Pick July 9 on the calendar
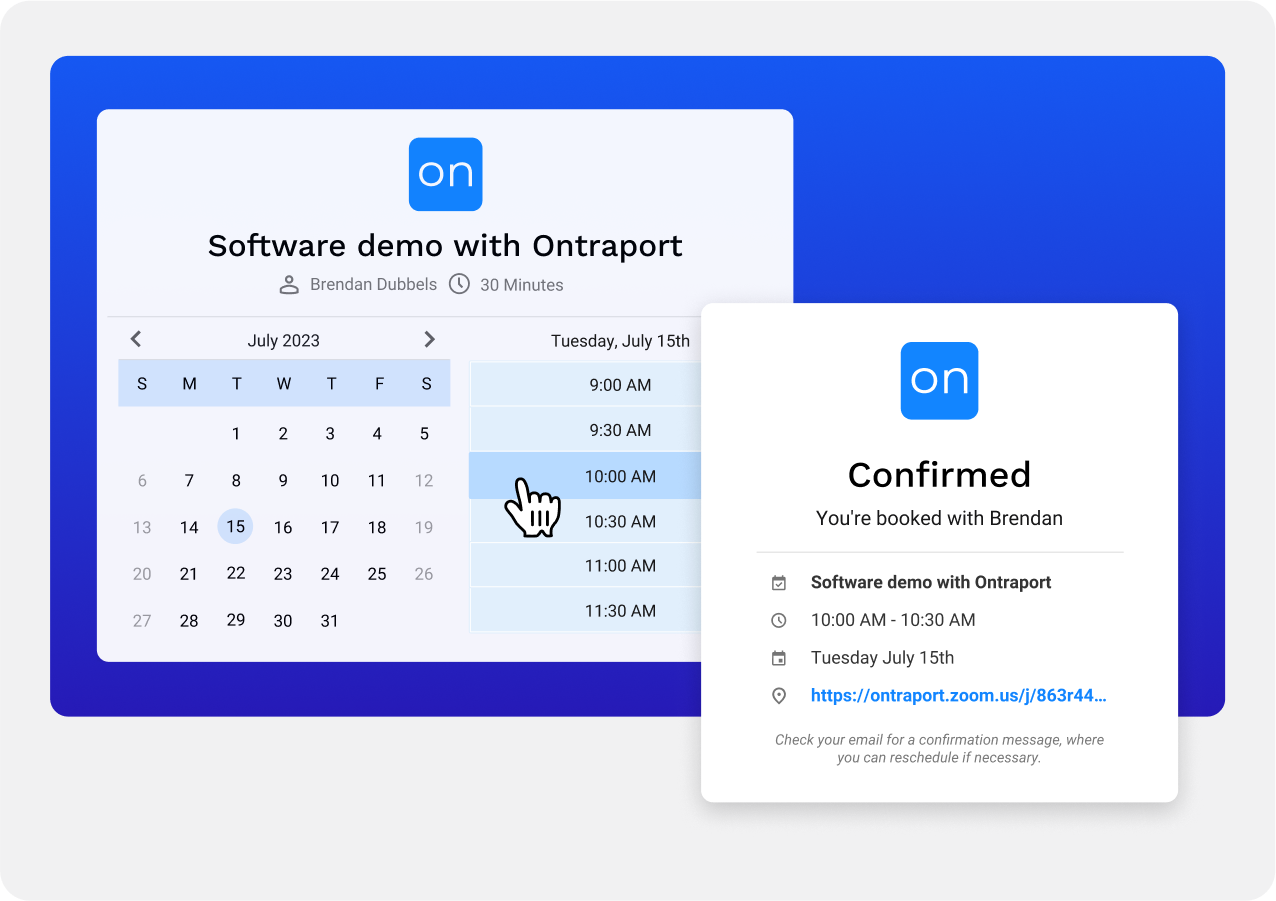The width and height of the screenshot is (1276, 901). 283,481
